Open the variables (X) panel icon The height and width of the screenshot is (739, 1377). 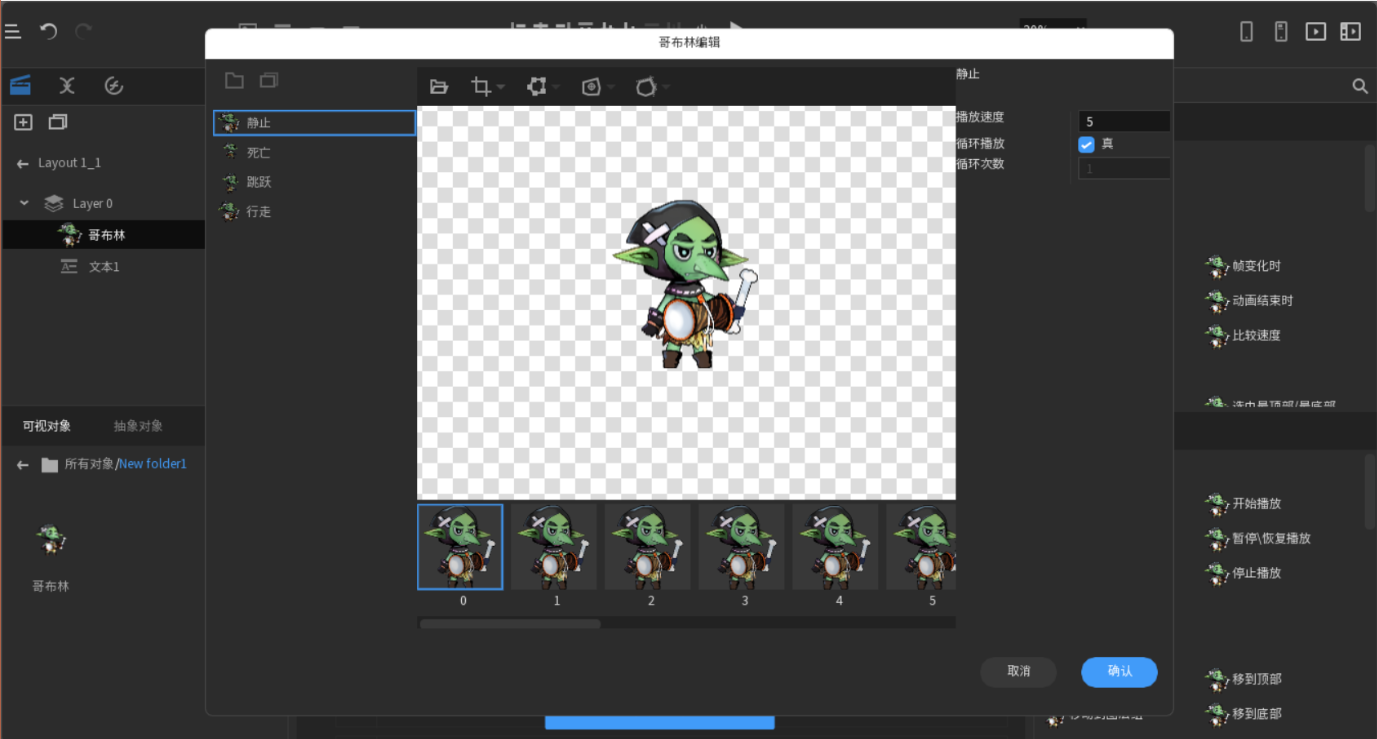coord(67,86)
